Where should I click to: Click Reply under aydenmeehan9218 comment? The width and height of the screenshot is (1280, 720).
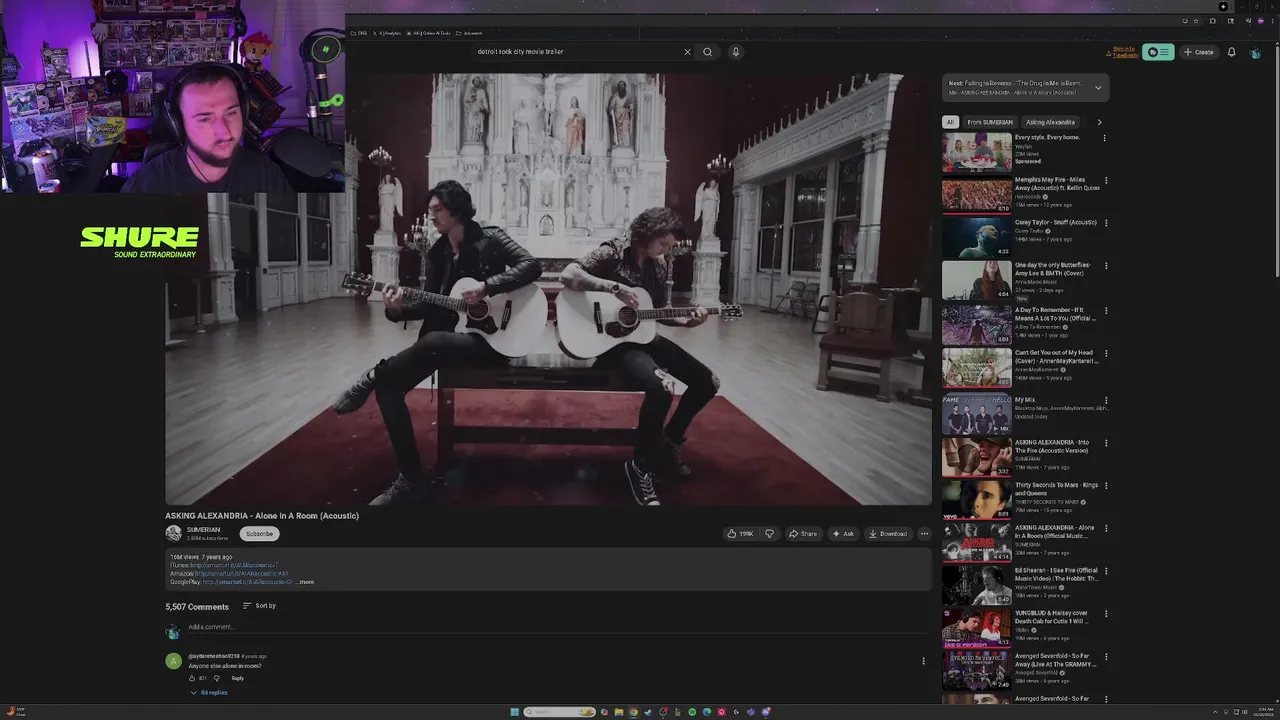point(237,678)
